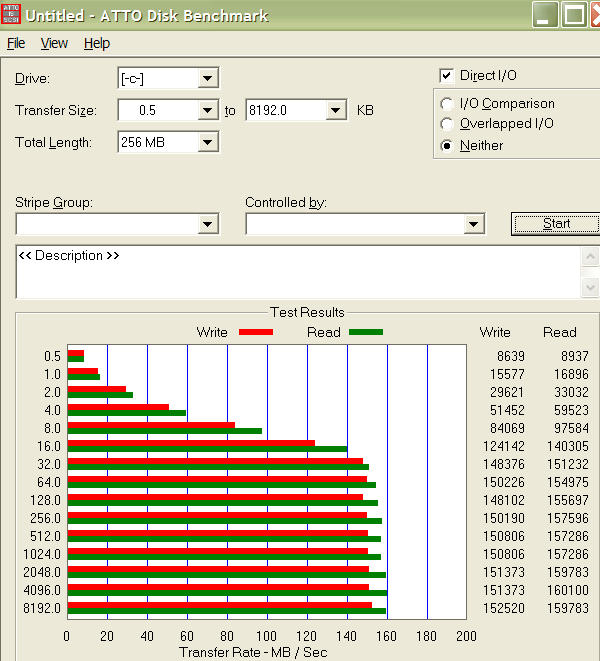Image resolution: width=600 pixels, height=661 pixels.
Task: Click the green Read legend swatch
Action: point(365,332)
